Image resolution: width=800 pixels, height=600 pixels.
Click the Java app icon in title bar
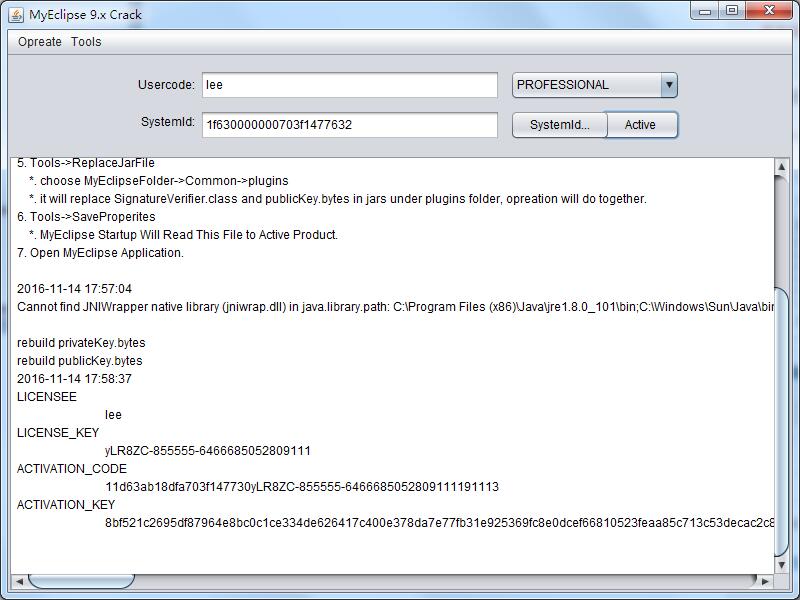(x=16, y=15)
